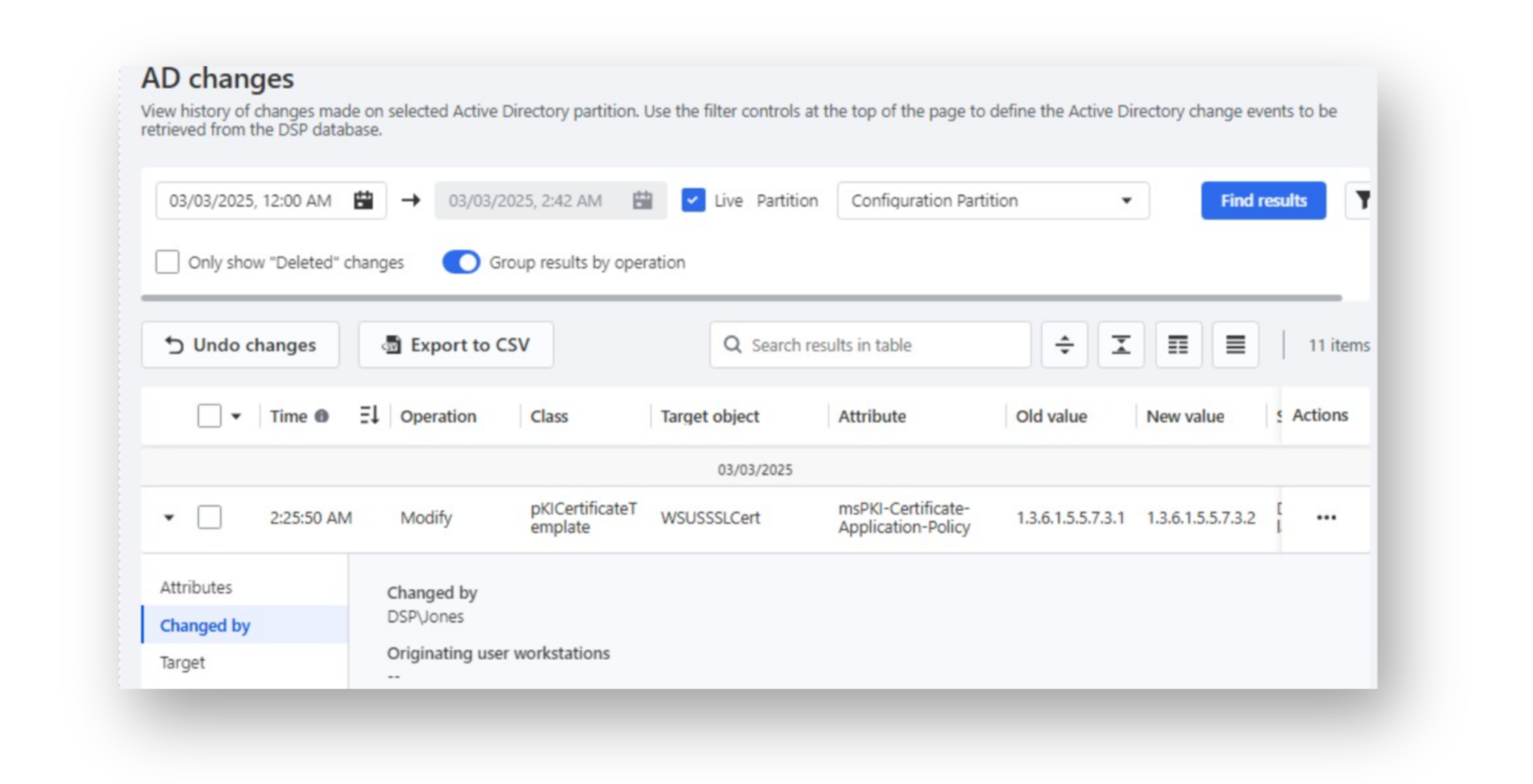Image resolution: width=1533 pixels, height=784 pixels.
Task: Click the Find results button
Action: pos(1262,200)
